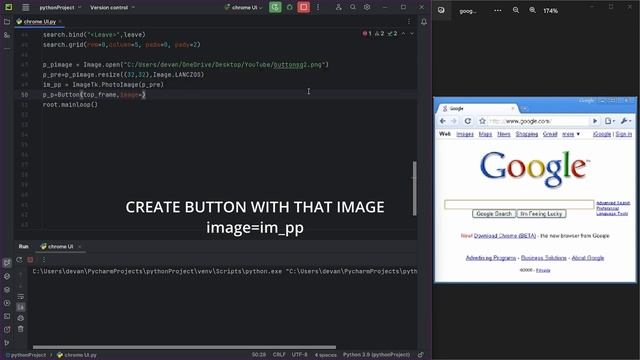Viewport: 640px width, 360px height.
Task: Click the p_p=Button(top_frame, line
Action: [x=94, y=95]
